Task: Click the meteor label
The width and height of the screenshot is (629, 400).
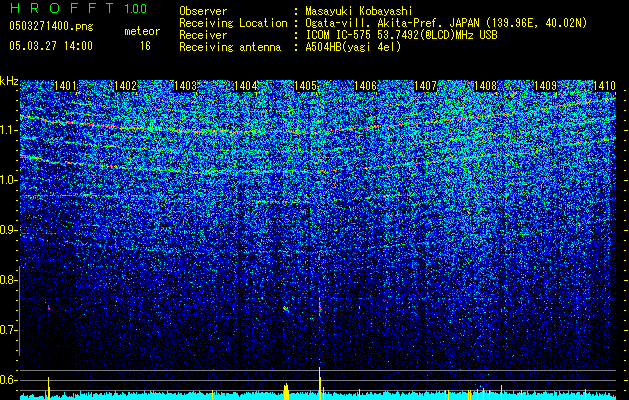Action: tap(142, 31)
